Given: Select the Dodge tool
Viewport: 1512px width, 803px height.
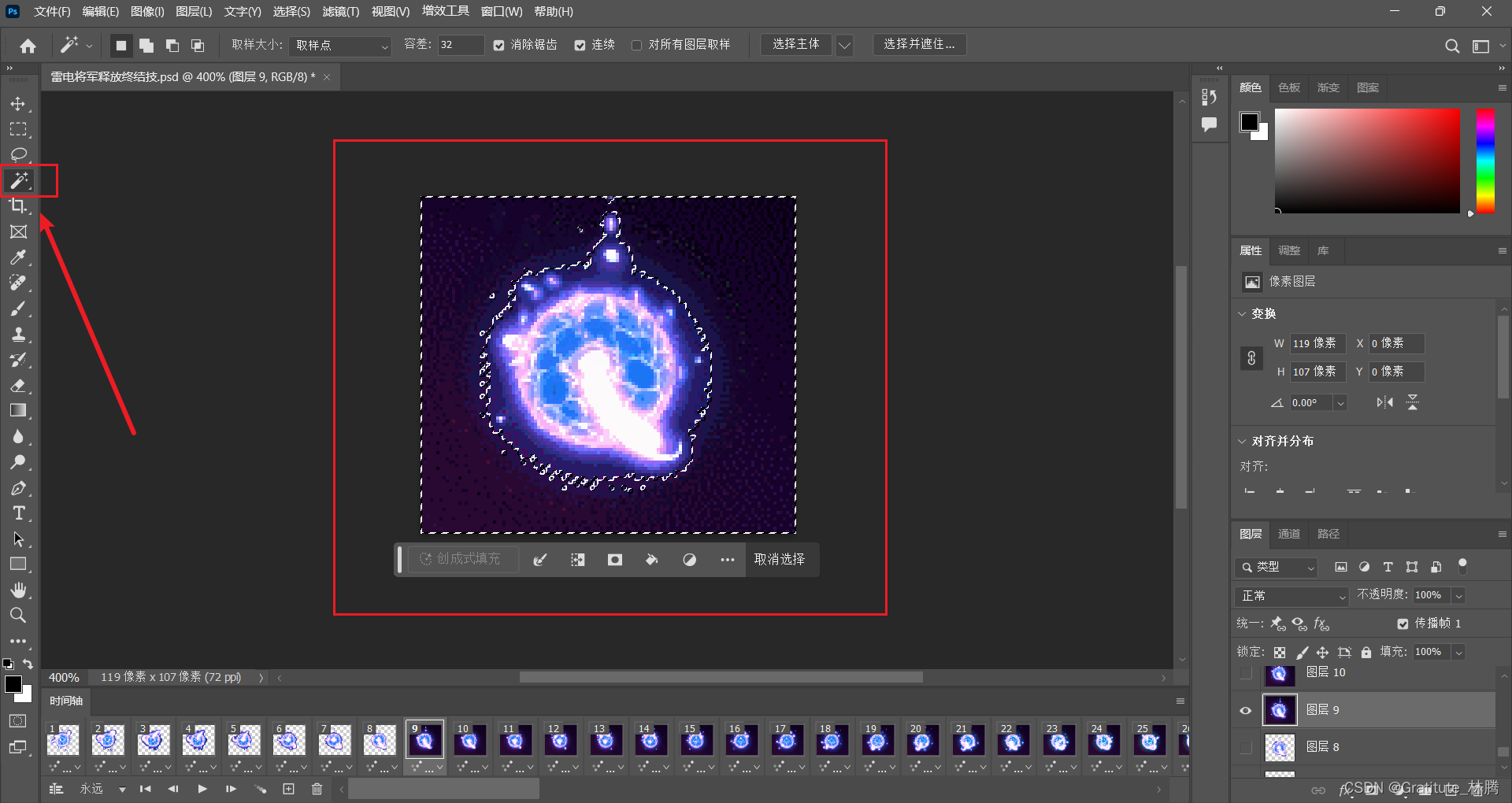Looking at the screenshot, I should (17, 462).
